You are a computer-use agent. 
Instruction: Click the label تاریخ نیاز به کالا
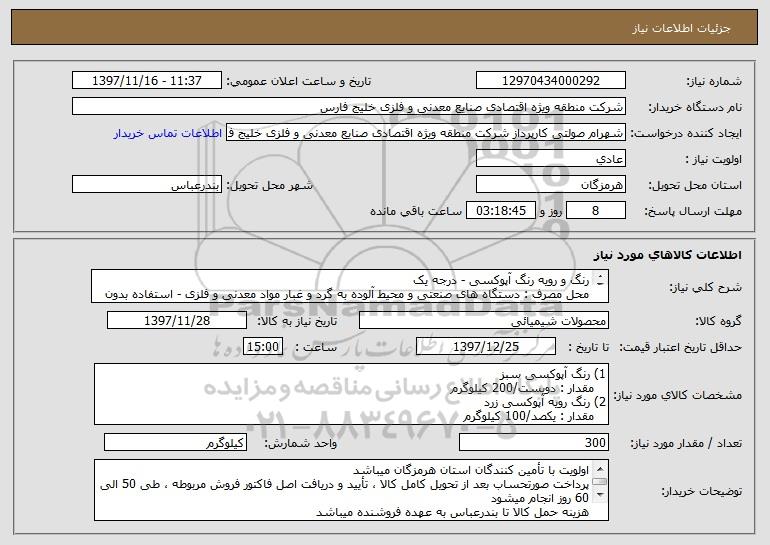coord(297,321)
